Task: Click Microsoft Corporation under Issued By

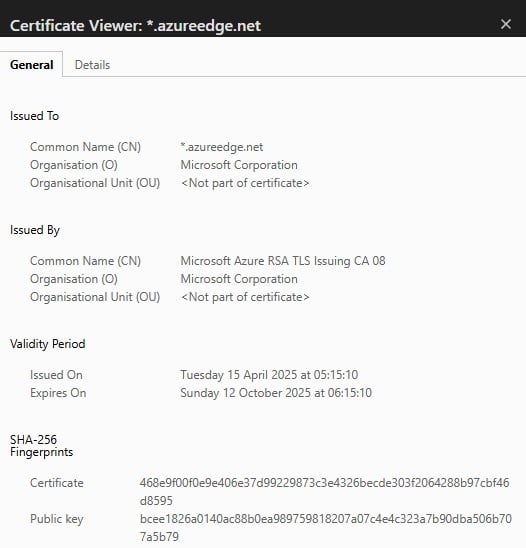Action: (x=239, y=279)
